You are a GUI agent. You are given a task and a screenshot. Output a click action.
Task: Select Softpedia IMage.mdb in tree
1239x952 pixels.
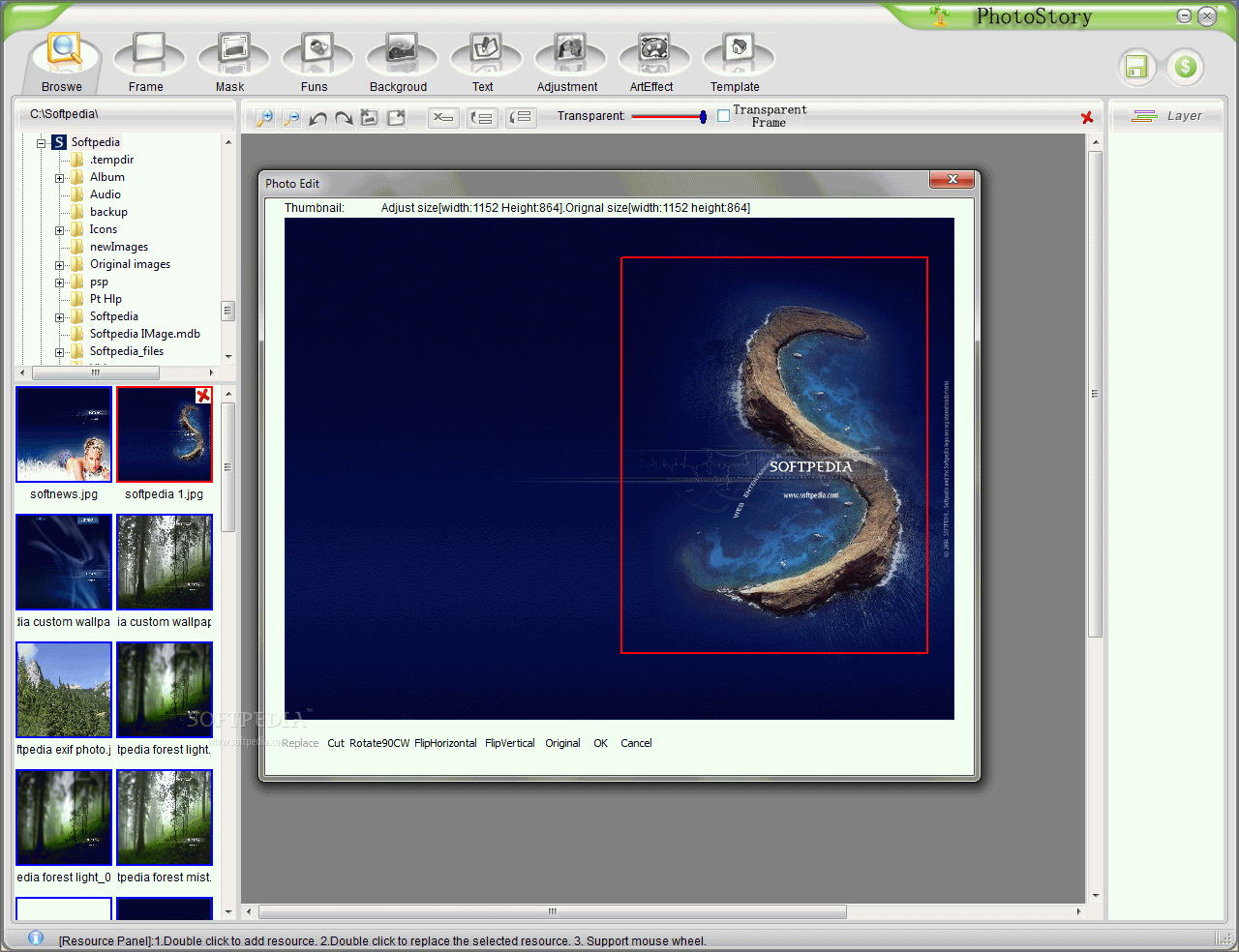click(145, 334)
